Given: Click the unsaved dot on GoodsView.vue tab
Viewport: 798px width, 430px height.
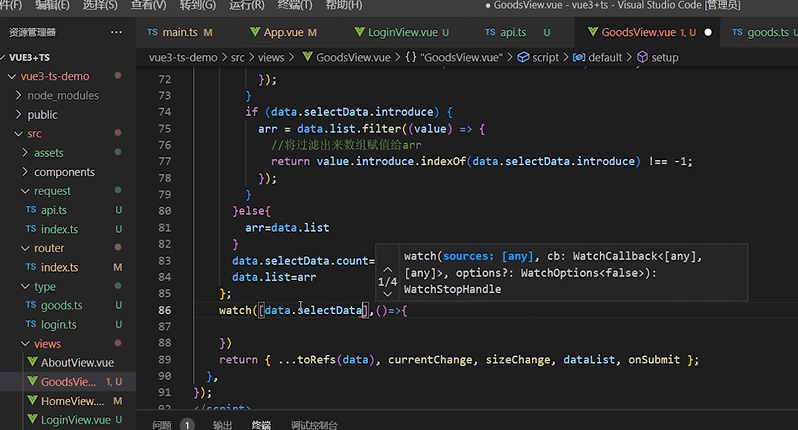Looking at the screenshot, I should (x=708, y=32).
